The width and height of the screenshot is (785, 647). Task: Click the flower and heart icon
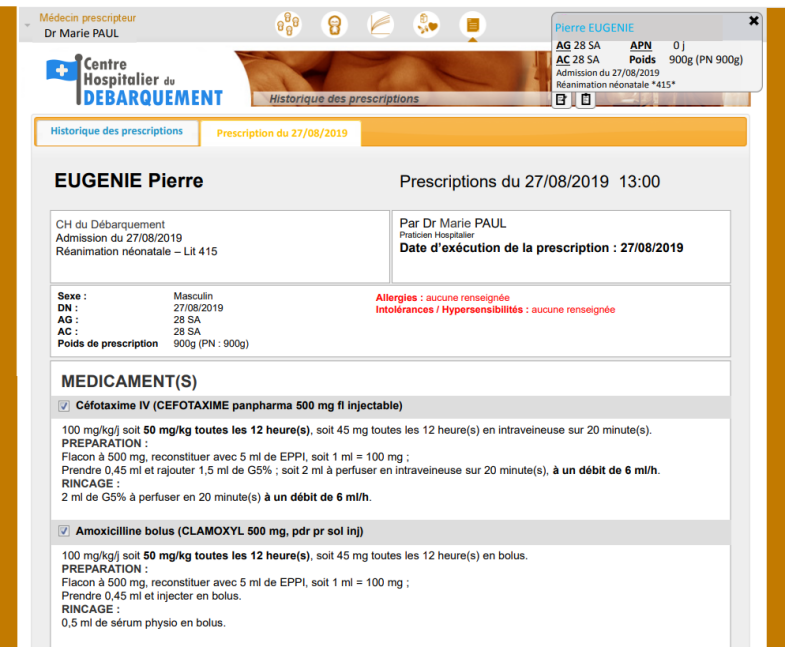pos(427,24)
